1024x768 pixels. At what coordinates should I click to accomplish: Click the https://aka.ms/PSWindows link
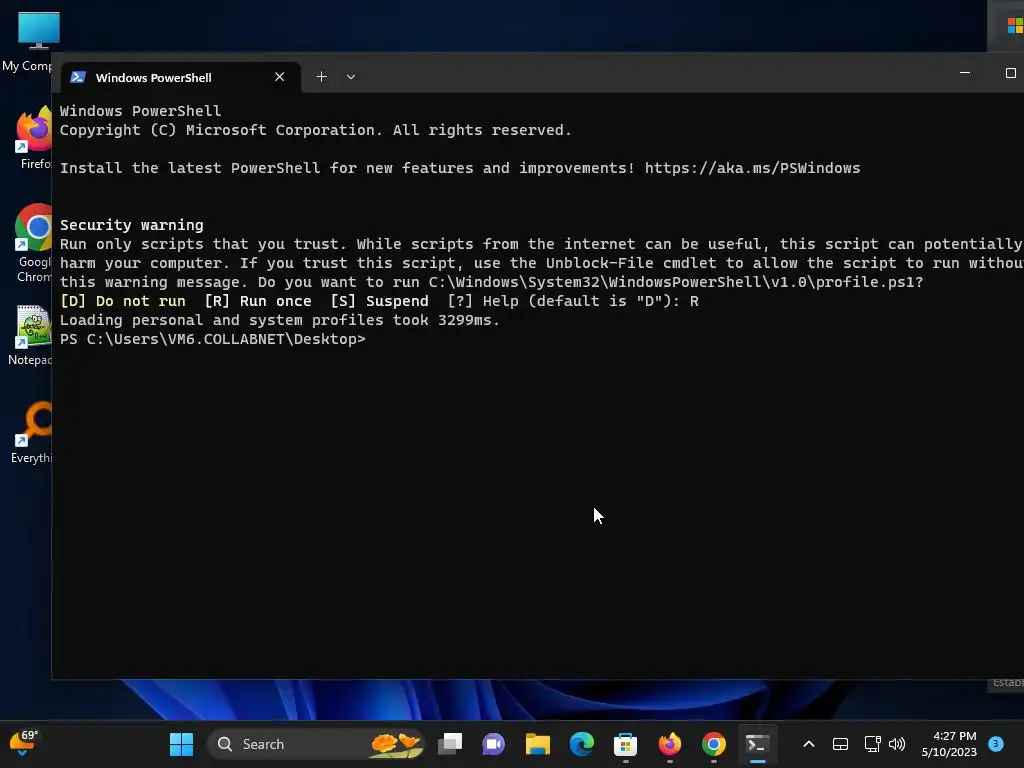752,168
